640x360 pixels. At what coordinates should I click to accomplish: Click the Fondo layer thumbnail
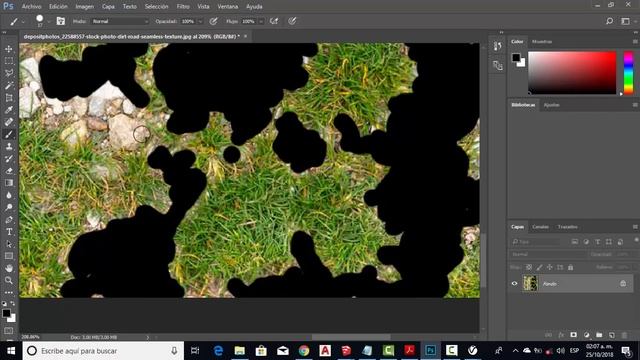tap(530, 283)
